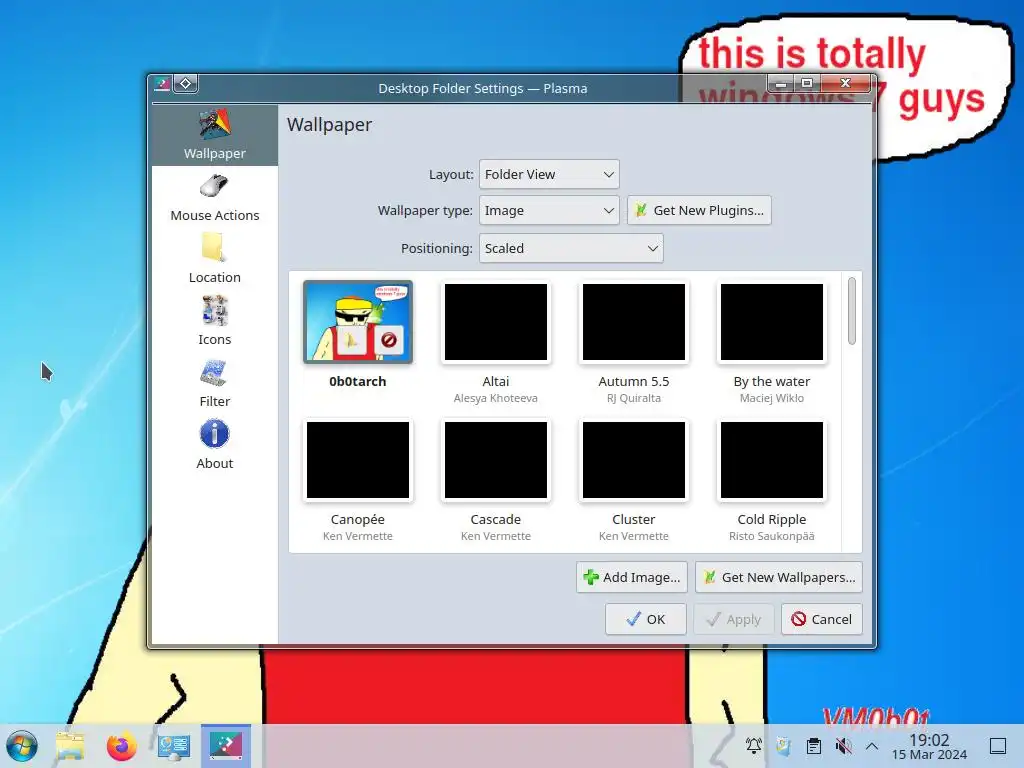Expand the Layout dropdown
Screen dimensions: 1024x768
coord(549,174)
